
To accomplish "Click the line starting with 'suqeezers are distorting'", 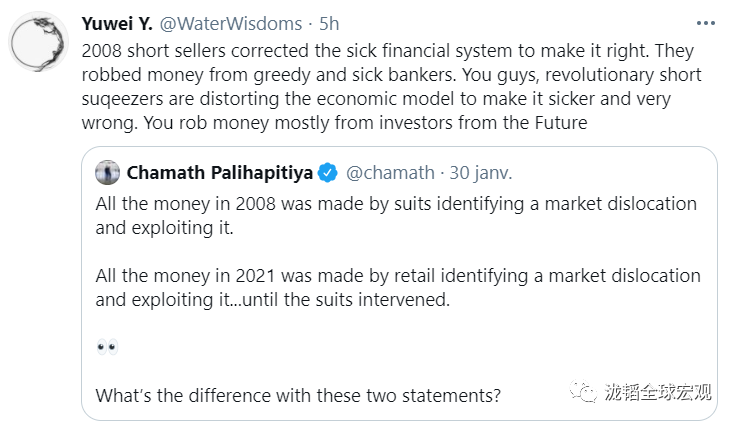I will point(401,99).
